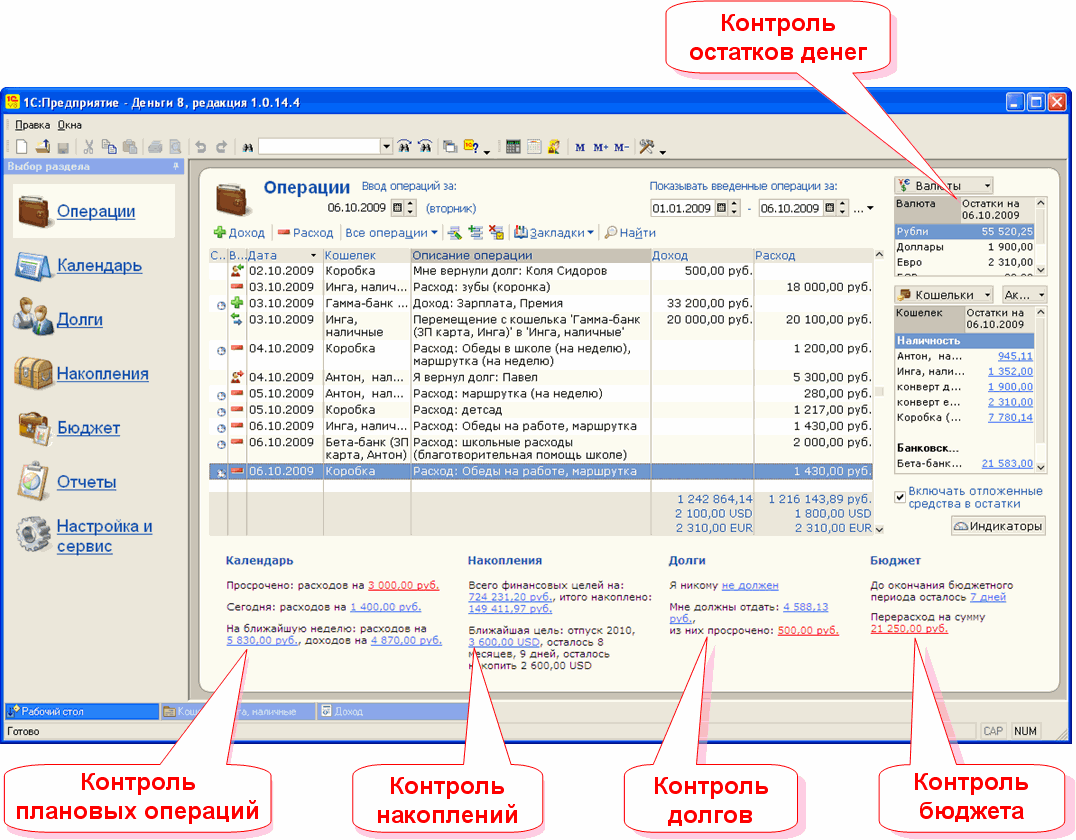Open the Calculator toolbar icon
This screenshot has width=1076, height=840.
[x=513, y=146]
